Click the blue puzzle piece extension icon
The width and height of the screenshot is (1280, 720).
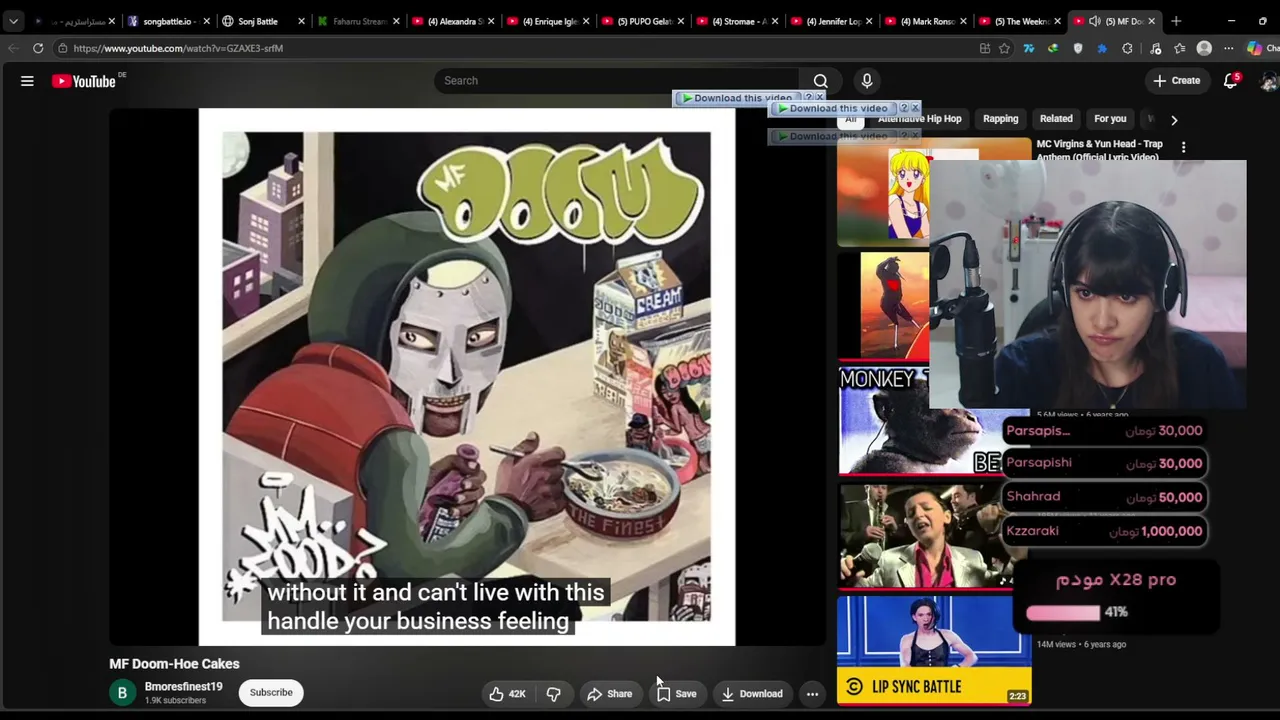[x=1102, y=48]
